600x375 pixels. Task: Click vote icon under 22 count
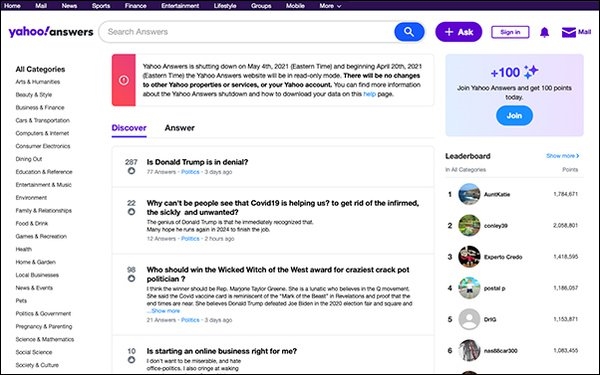(x=131, y=212)
